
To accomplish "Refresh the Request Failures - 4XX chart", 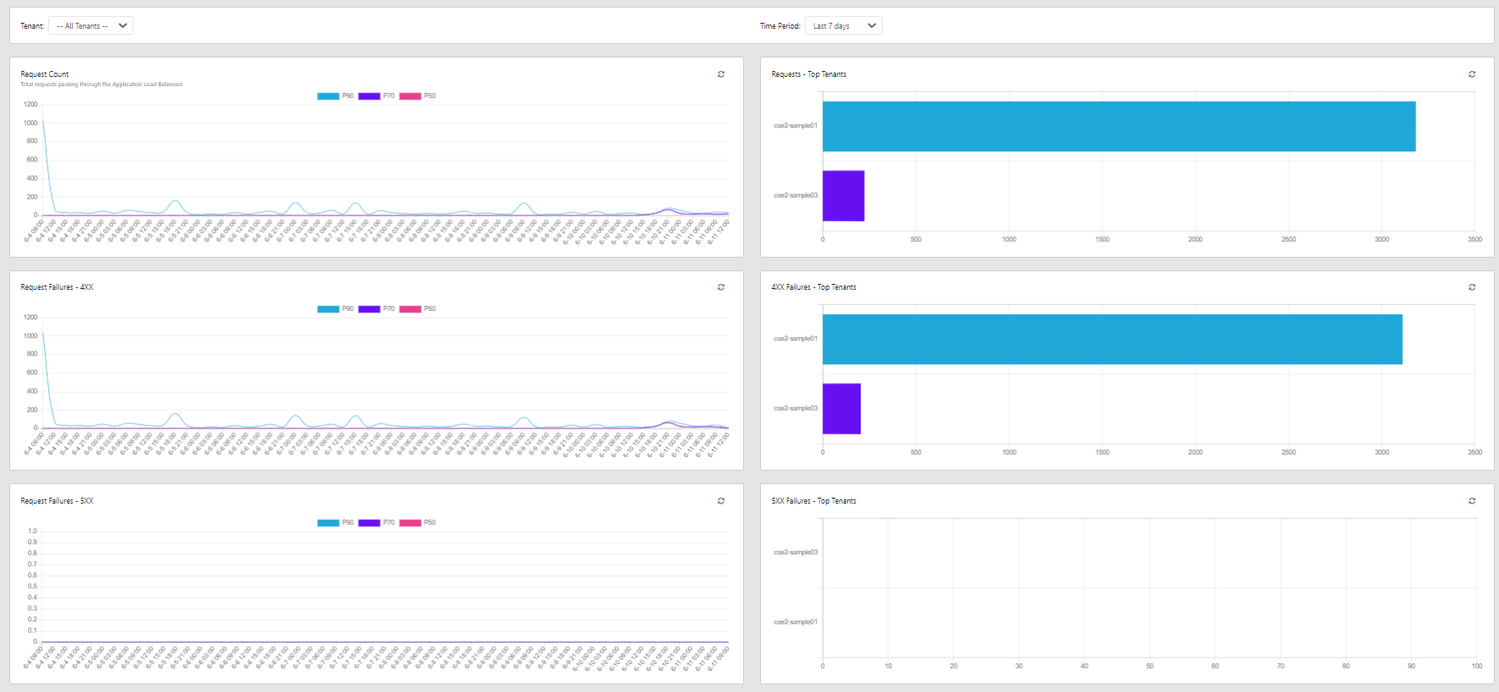I will click(x=721, y=287).
